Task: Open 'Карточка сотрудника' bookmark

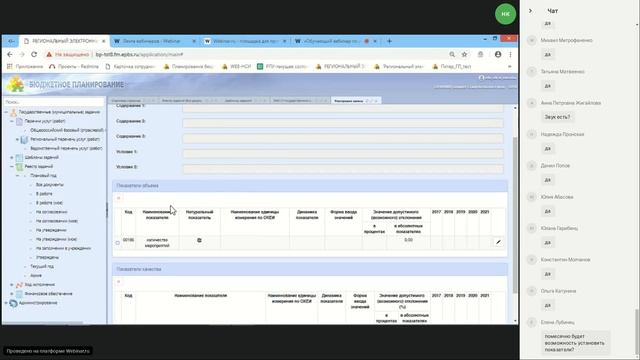Action: point(130,67)
